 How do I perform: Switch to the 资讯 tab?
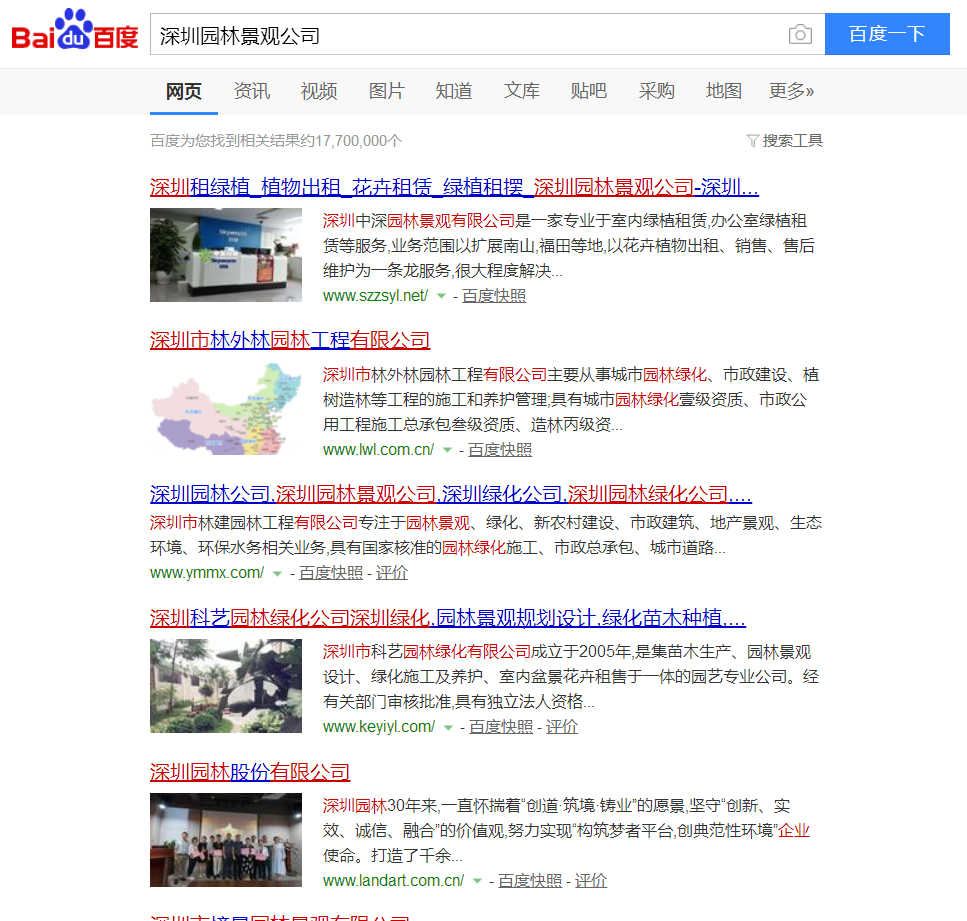tap(252, 91)
